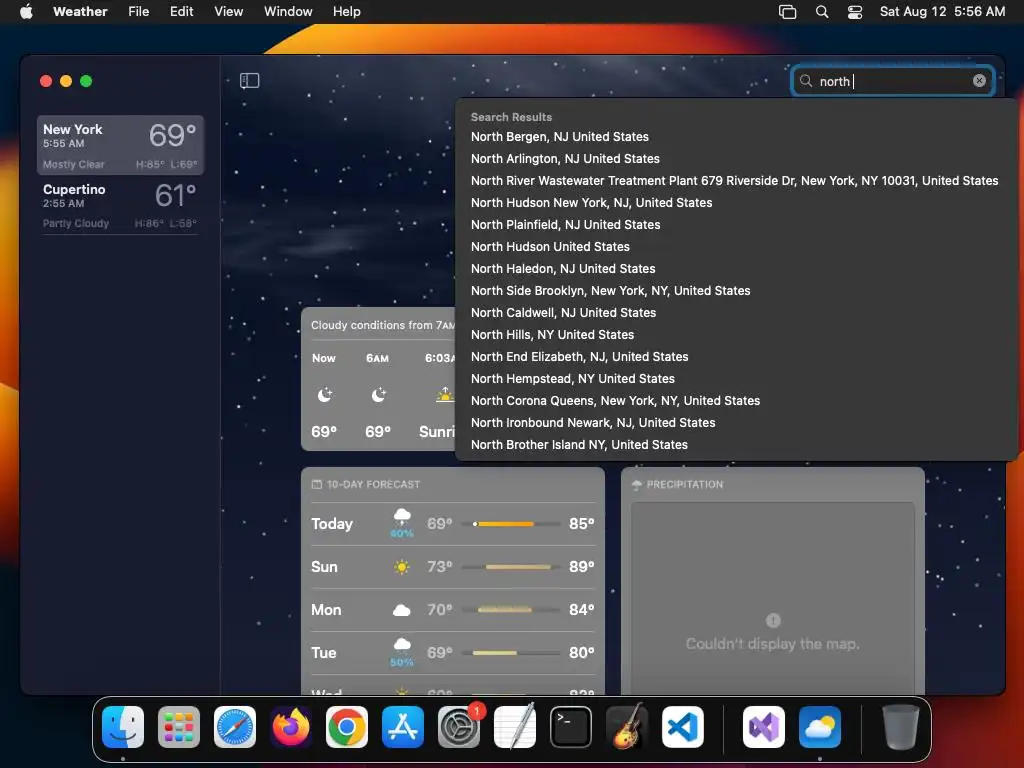Open GarageBand from the Dock

(627, 727)
